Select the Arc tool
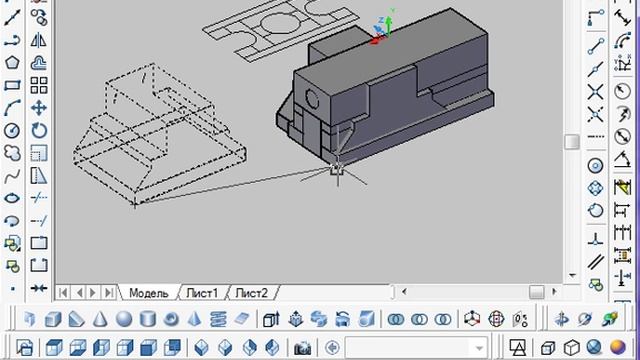This screenshot has height=360, width=640. 12,108
